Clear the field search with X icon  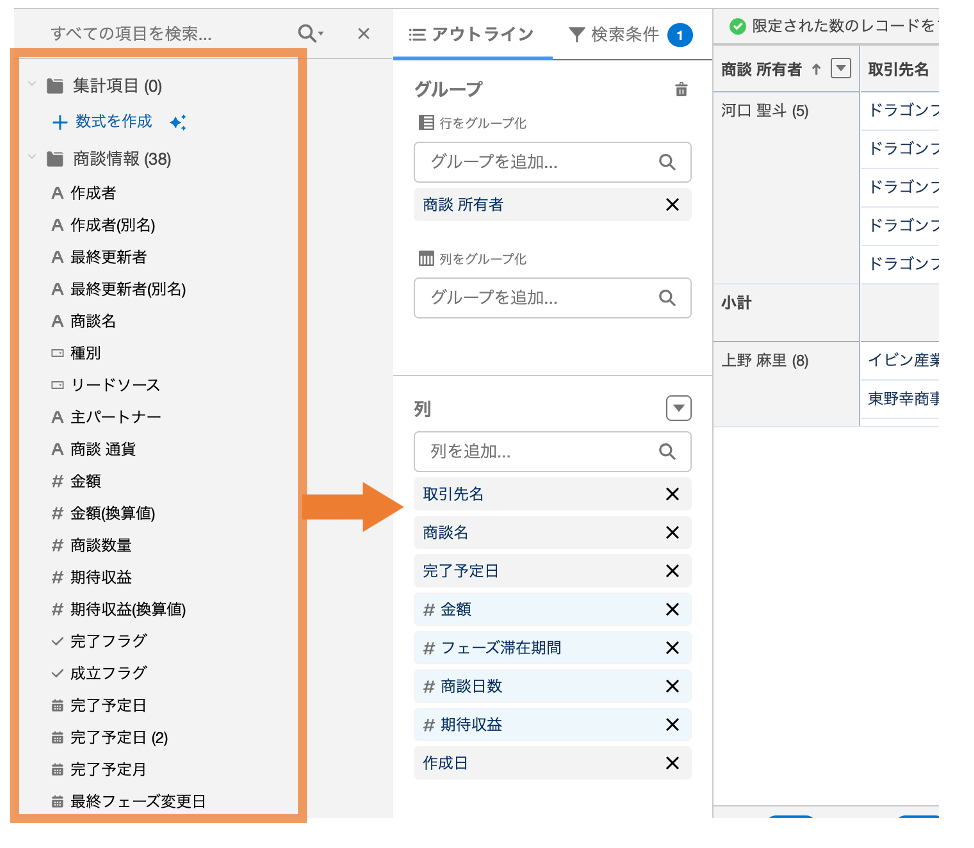coord(364,34)
